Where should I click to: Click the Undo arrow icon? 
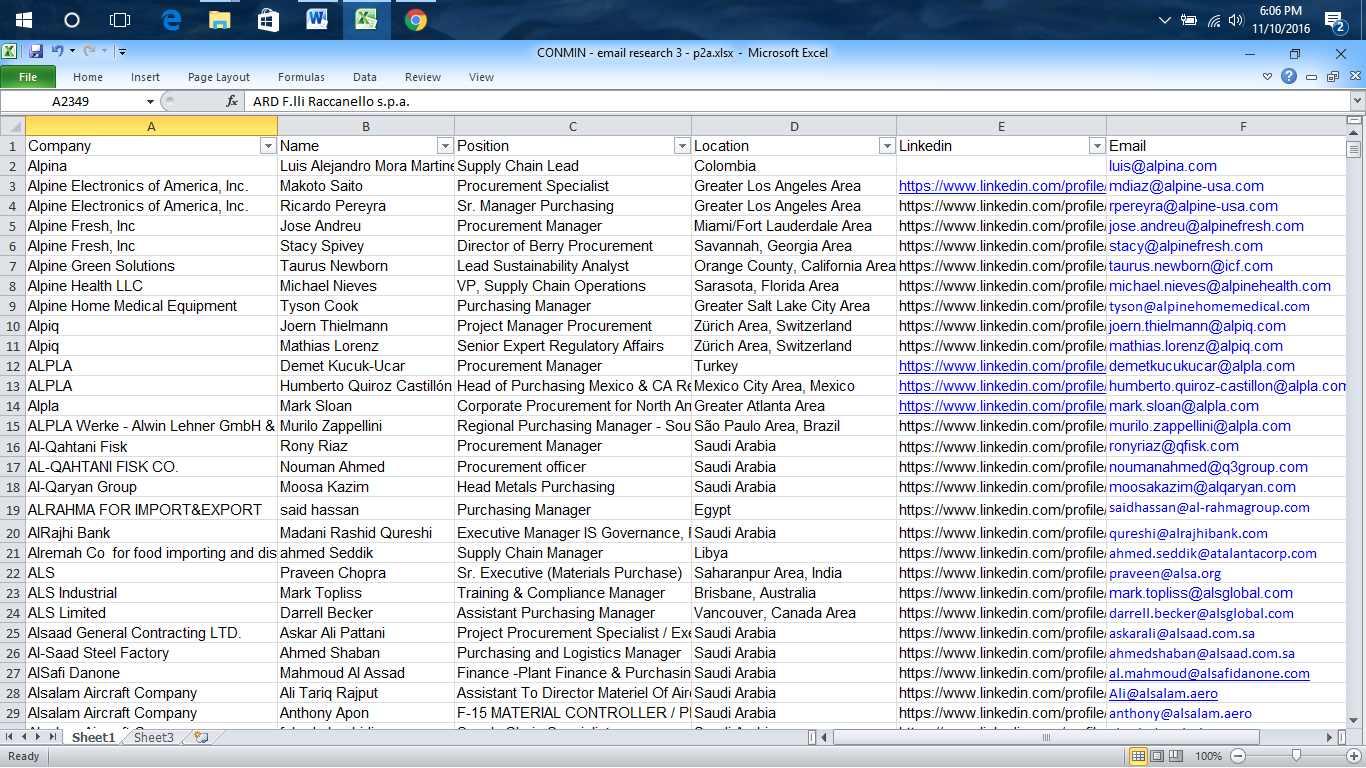coord(57,52)
